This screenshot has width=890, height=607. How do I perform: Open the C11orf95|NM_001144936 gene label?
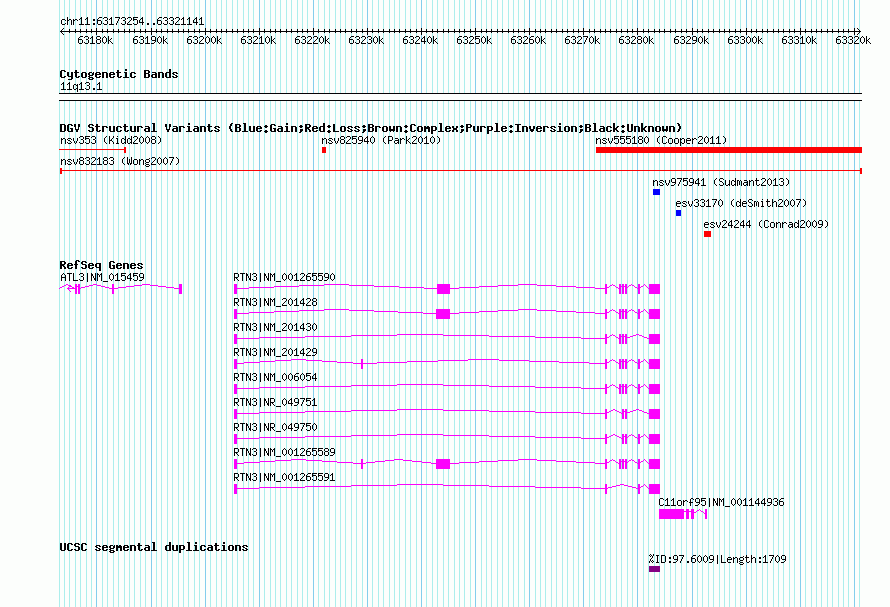pos(721,502)
